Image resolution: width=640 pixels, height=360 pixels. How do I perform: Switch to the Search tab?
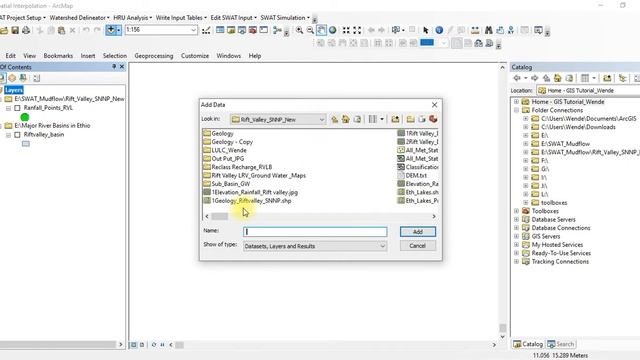click(x=561, y=344)
